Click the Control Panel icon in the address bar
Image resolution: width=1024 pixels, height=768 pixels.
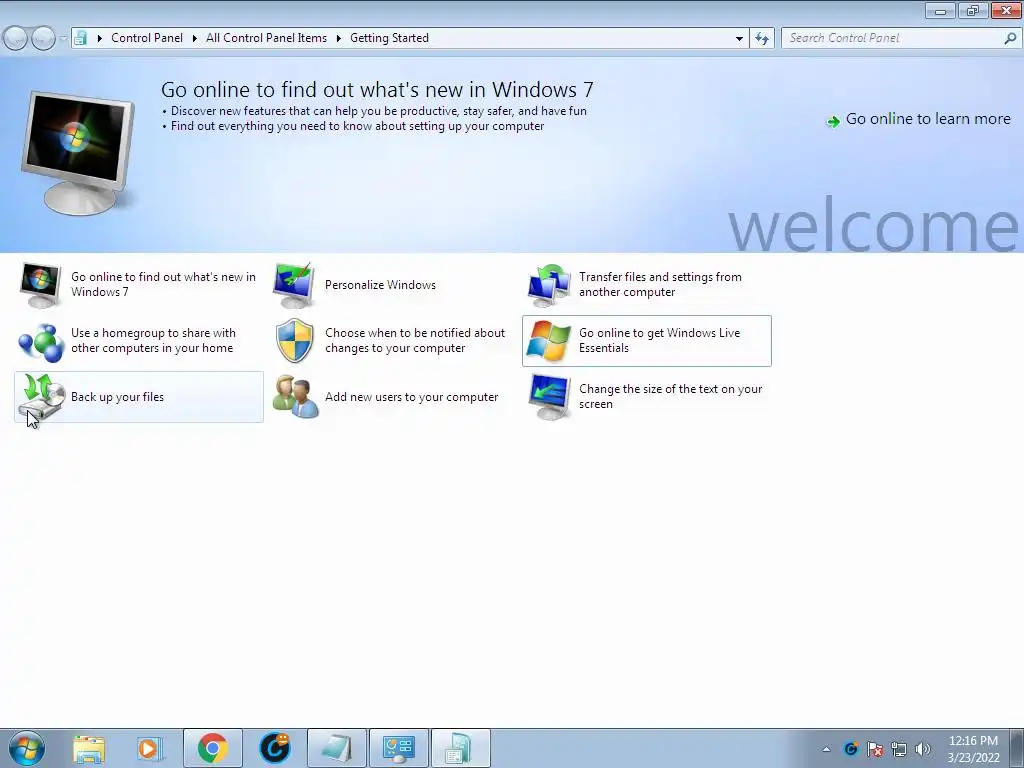point(80,38)
